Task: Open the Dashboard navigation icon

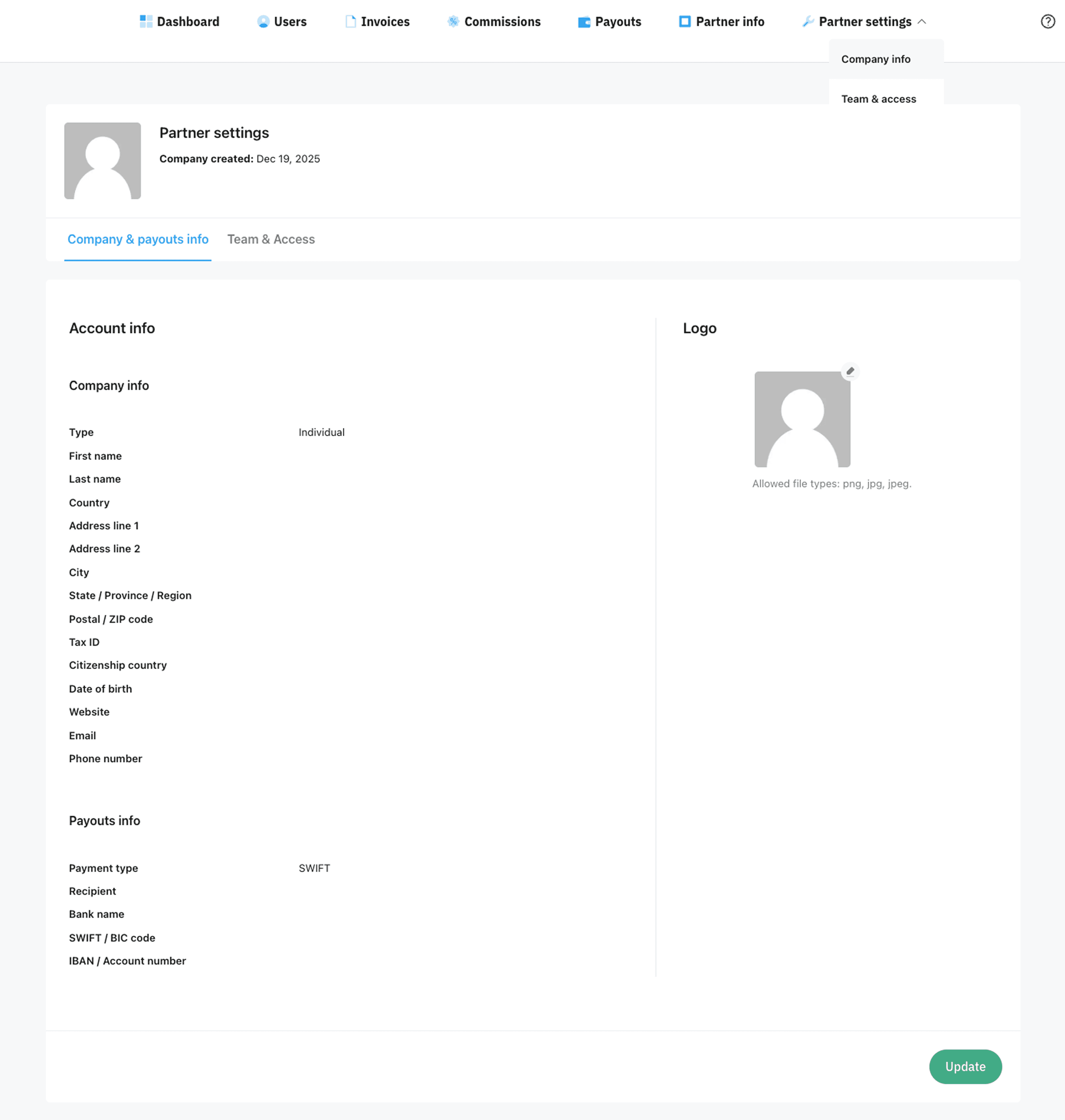Action: (x=146, y=22)
